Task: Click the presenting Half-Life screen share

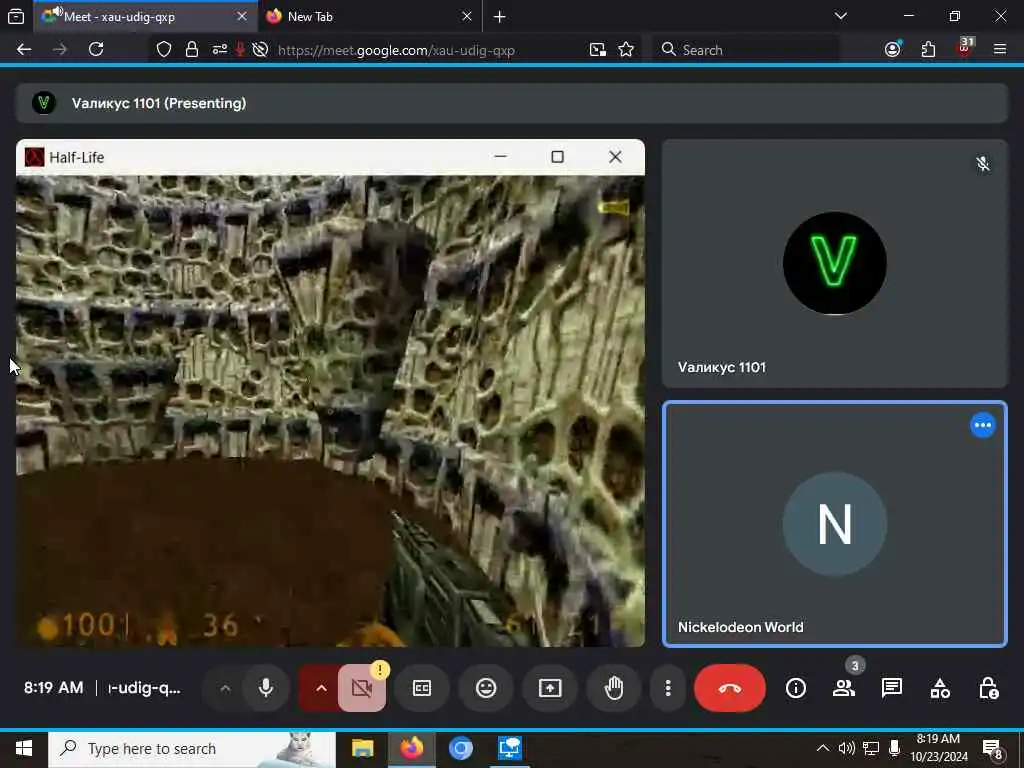Action: pyautogui.click(x=330, y=392)
